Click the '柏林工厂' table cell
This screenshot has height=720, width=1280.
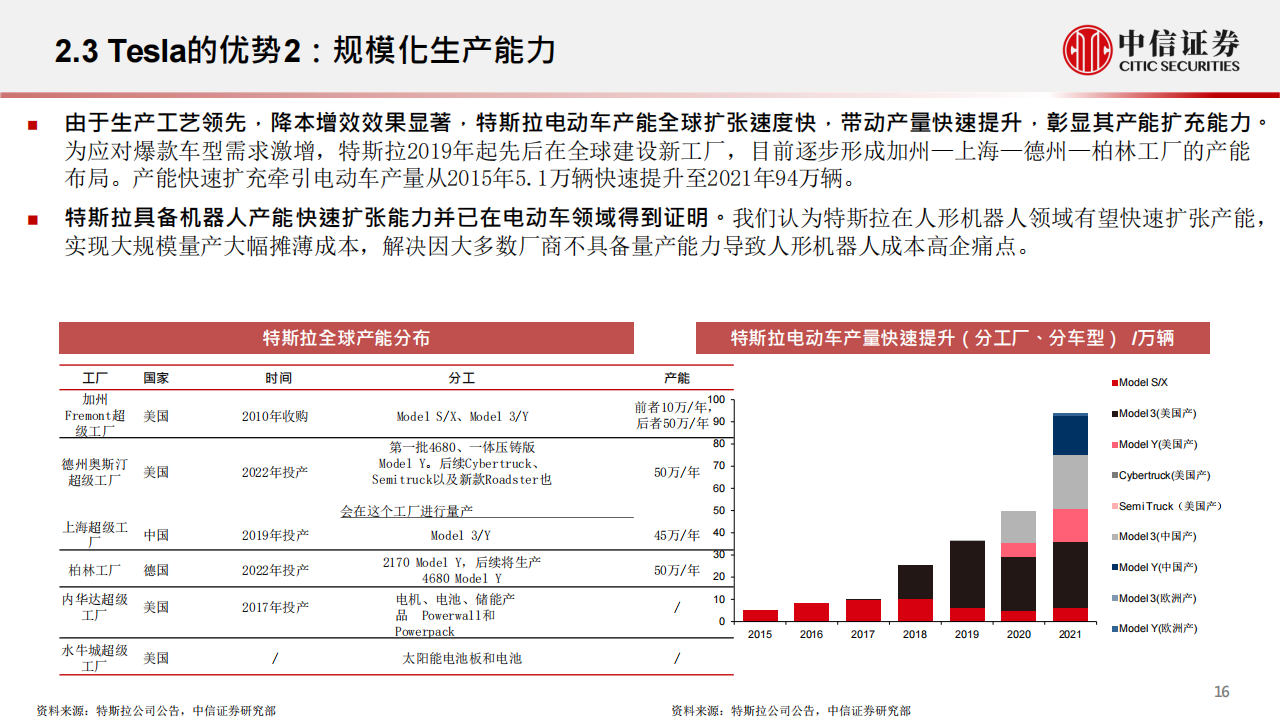95,570
